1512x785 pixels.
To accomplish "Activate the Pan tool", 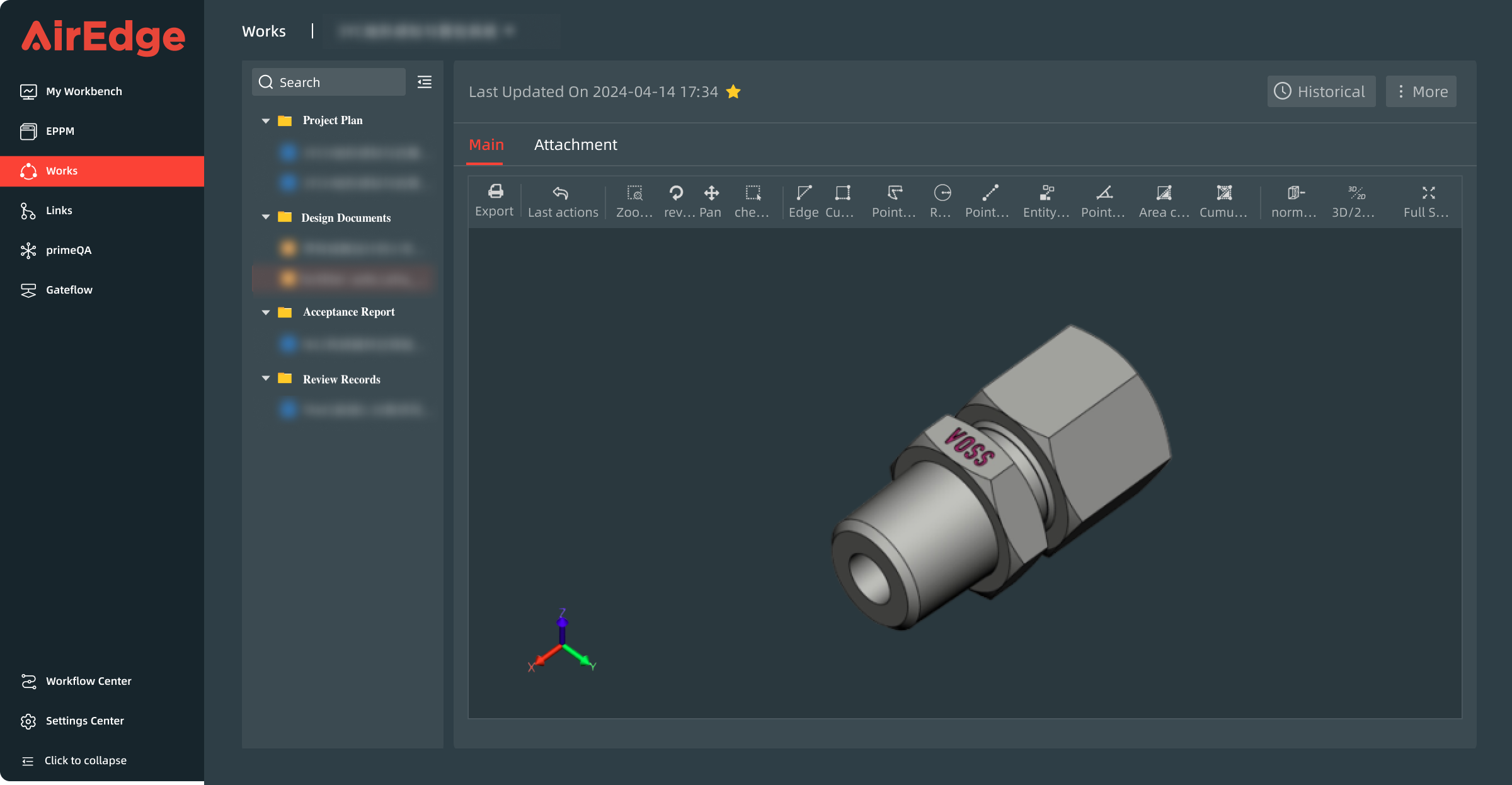I will [712, 199].
